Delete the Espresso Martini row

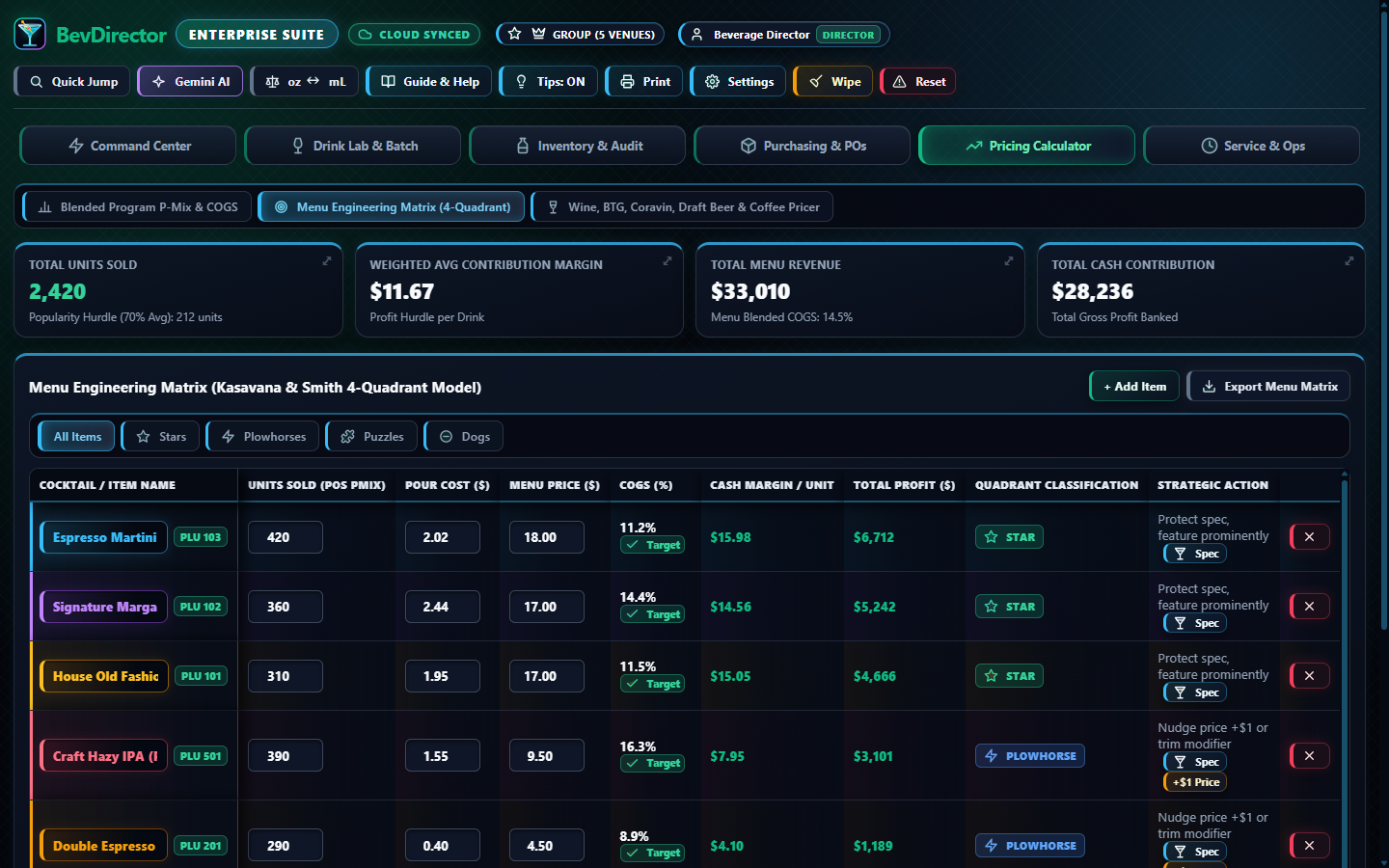[x=1309, y=537]
